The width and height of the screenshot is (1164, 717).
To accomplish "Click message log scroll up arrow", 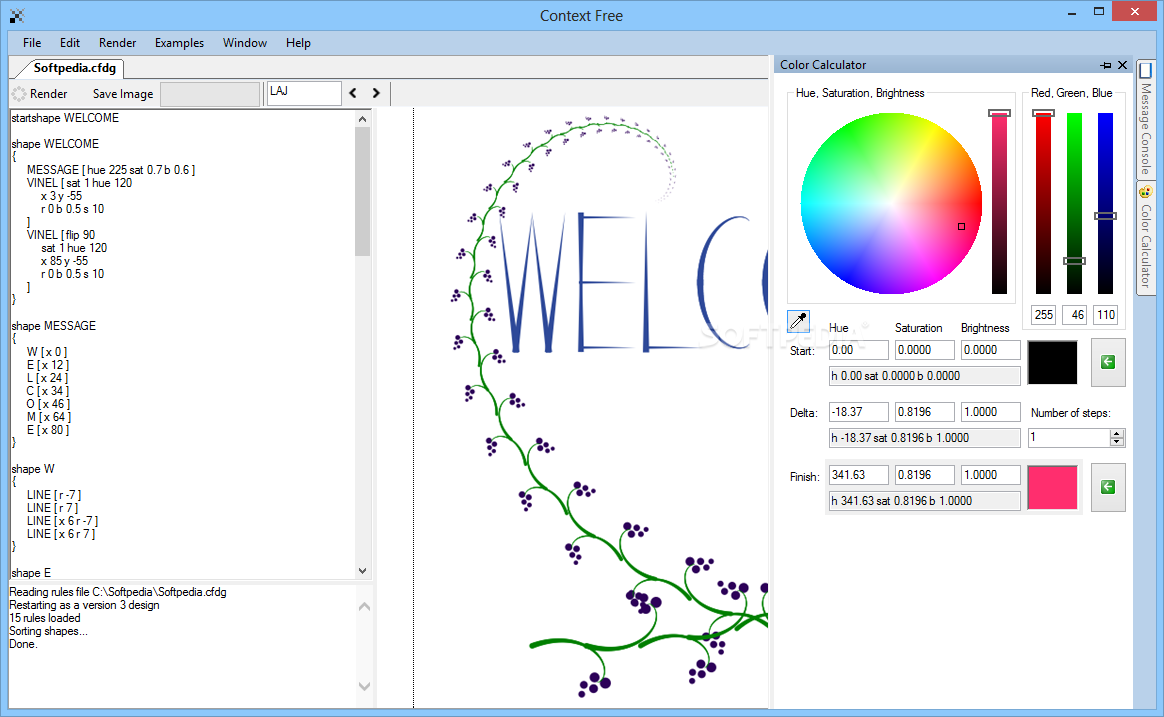I will 364,606.
